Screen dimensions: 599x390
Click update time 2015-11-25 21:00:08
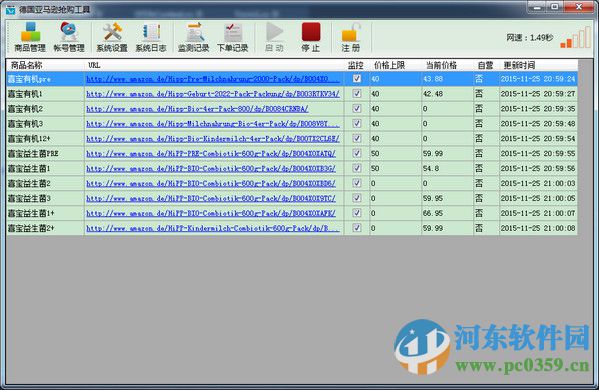point(538,228)
